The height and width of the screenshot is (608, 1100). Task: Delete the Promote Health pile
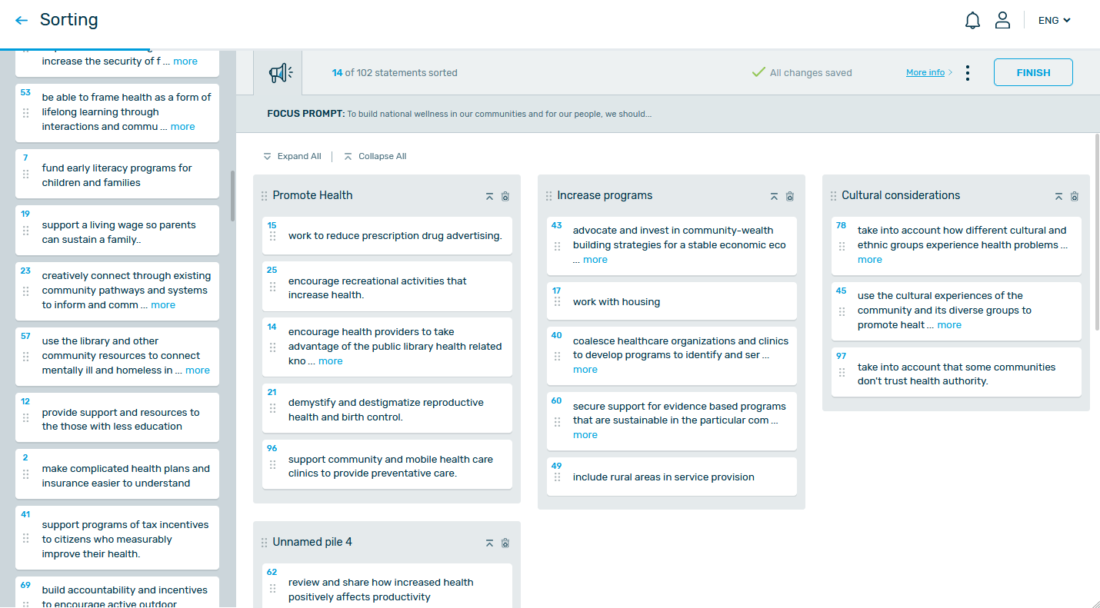pos(505,196)
